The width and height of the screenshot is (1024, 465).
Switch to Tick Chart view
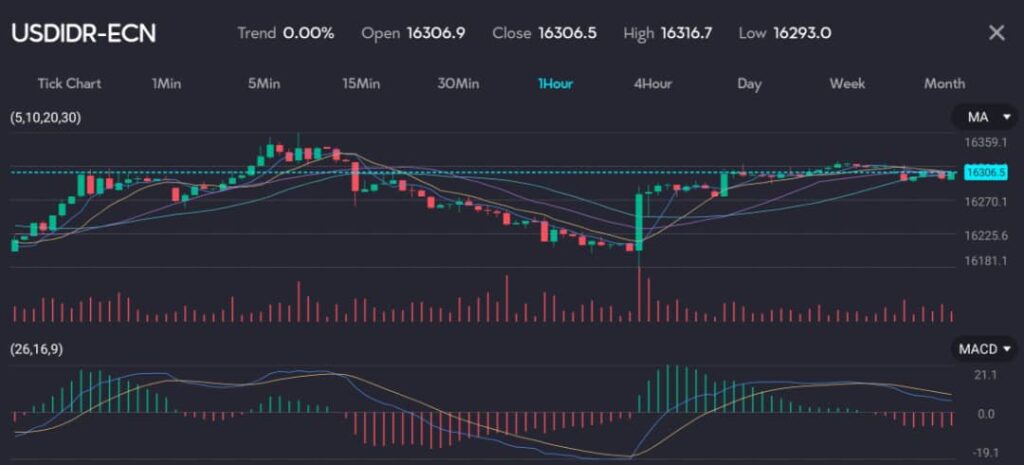[x=69, y=83]
